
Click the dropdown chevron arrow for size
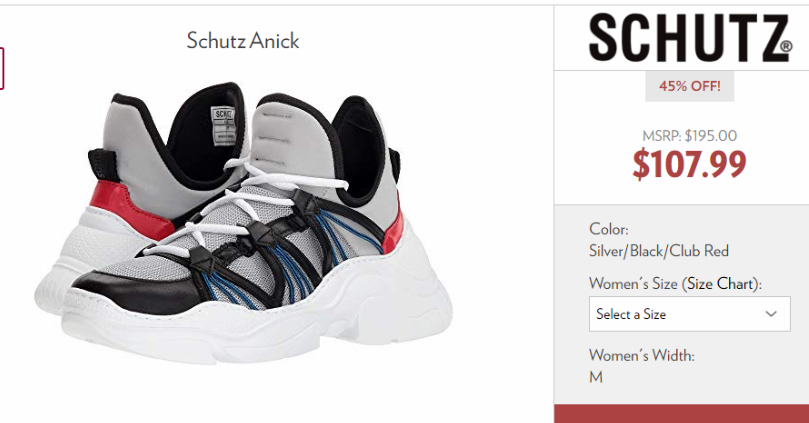[771, 314]
